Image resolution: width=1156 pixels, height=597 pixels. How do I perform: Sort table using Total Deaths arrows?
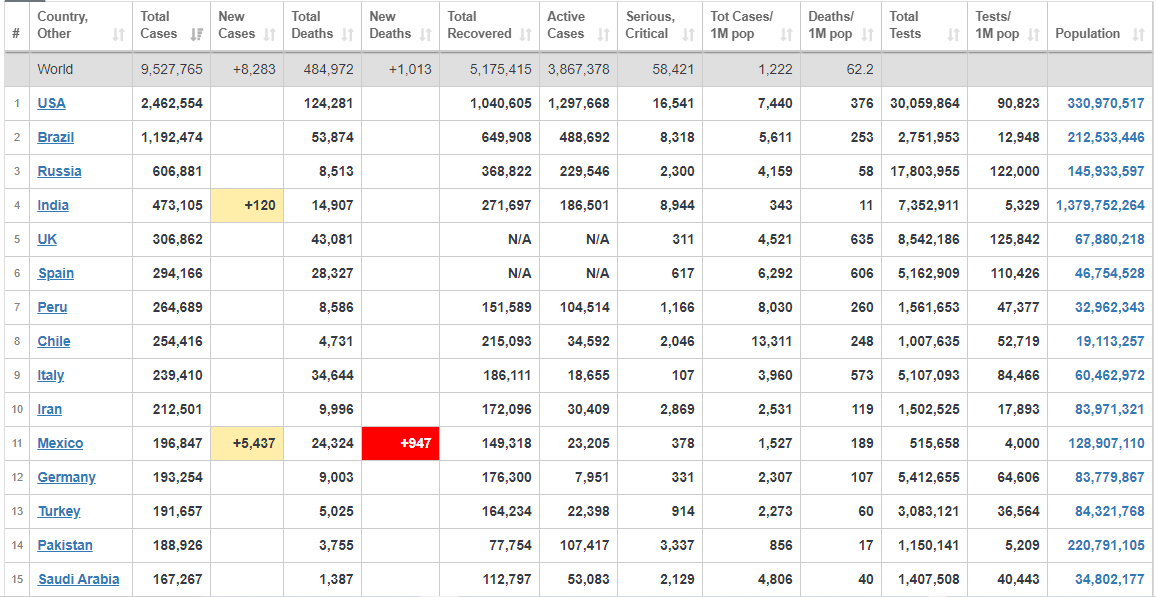click(348, 34)
